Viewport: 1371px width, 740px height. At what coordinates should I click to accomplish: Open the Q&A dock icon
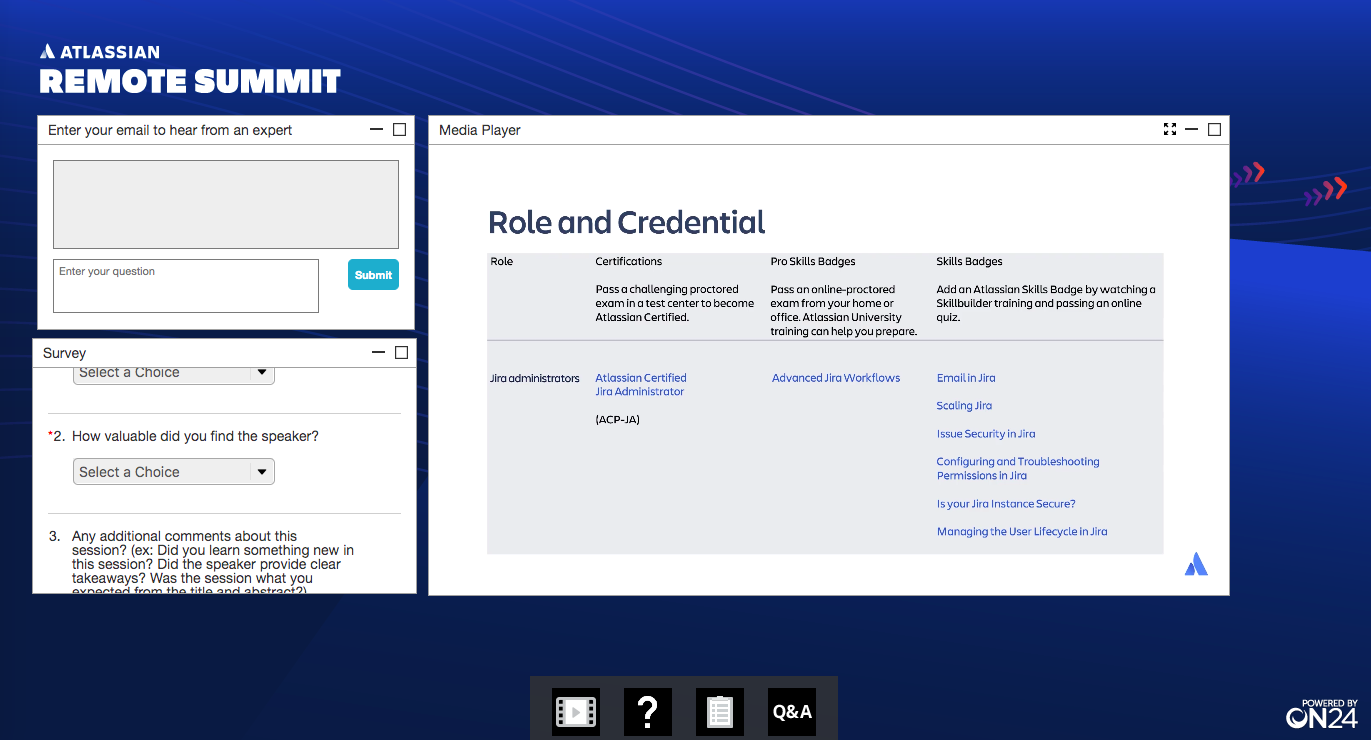coord(792,712)
